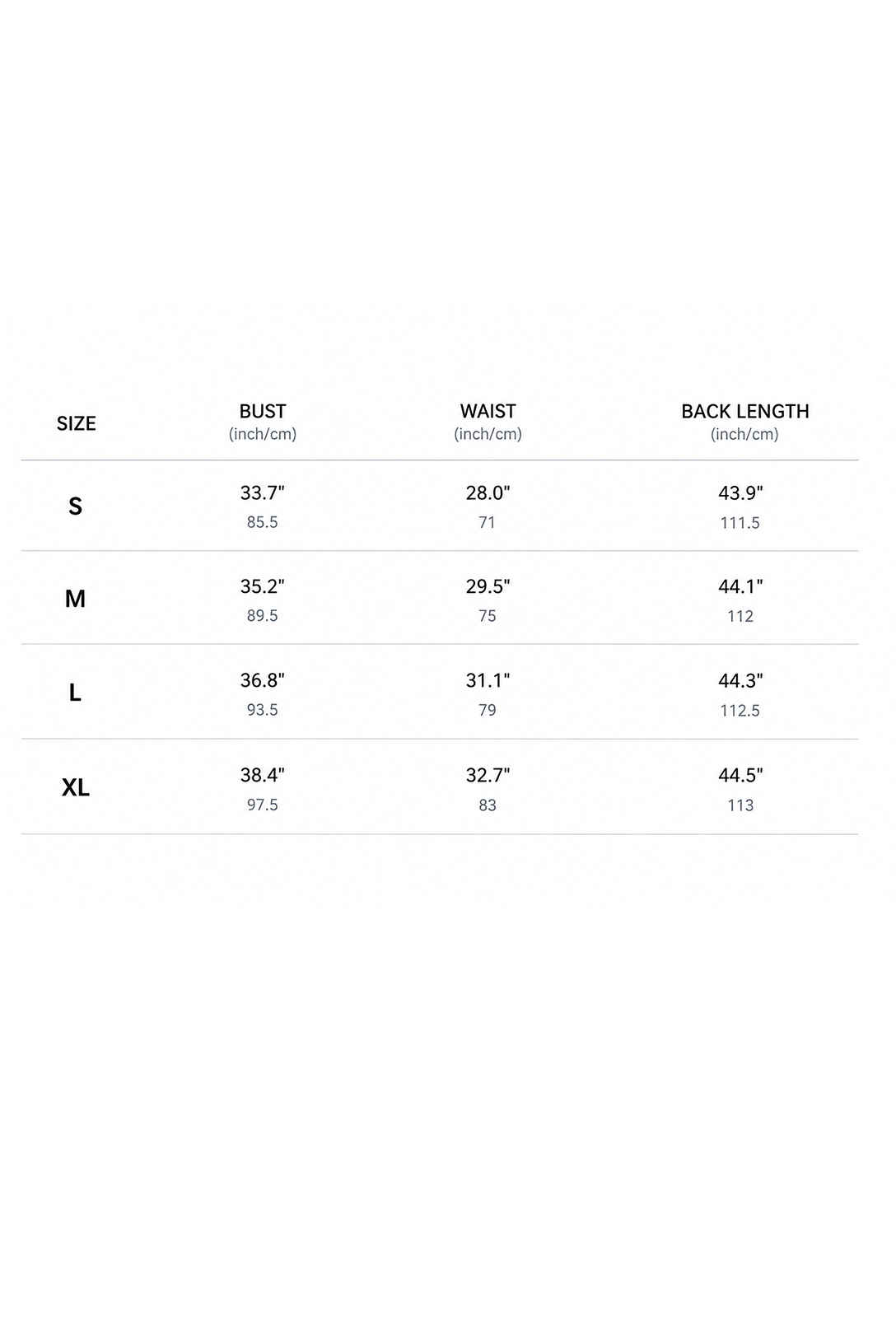Click the 43.9" back length value
This screenshot has width=896, height=1344.
[x=740, y=492]
